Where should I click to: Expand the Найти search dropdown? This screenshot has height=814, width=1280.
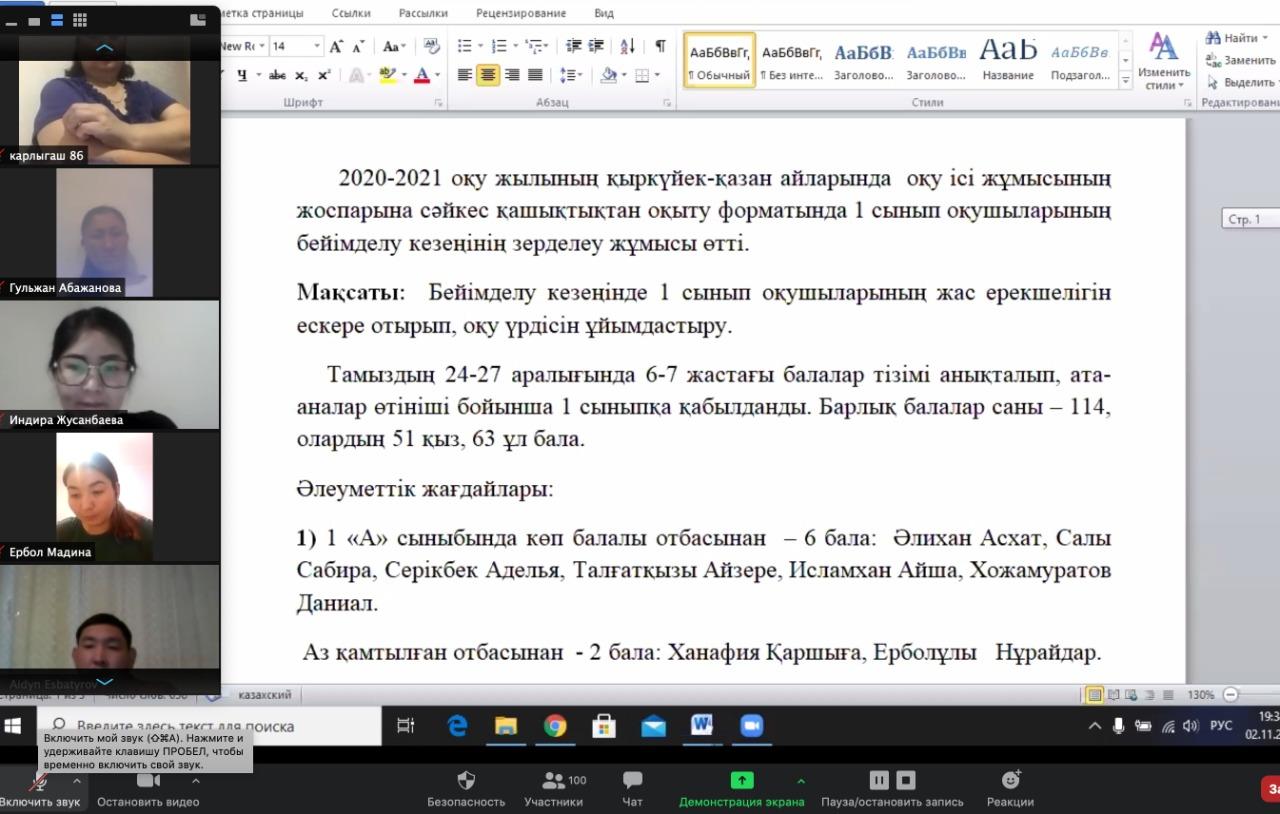coord(1266,38)
